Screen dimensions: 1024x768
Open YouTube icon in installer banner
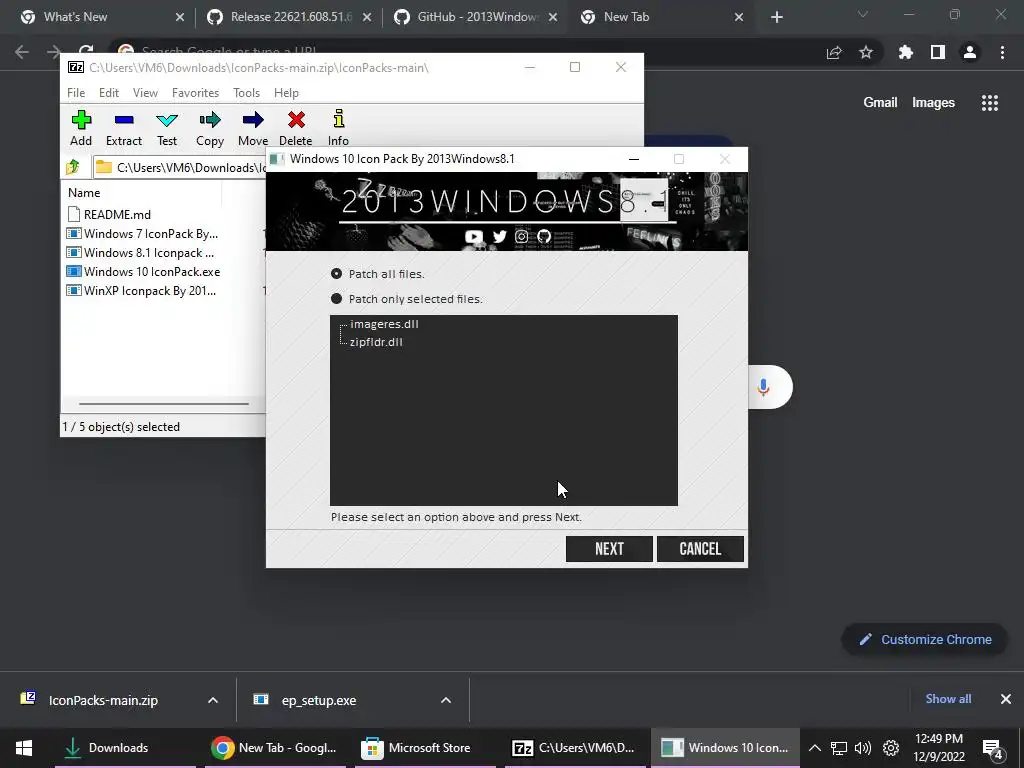[x=473, y=236]
